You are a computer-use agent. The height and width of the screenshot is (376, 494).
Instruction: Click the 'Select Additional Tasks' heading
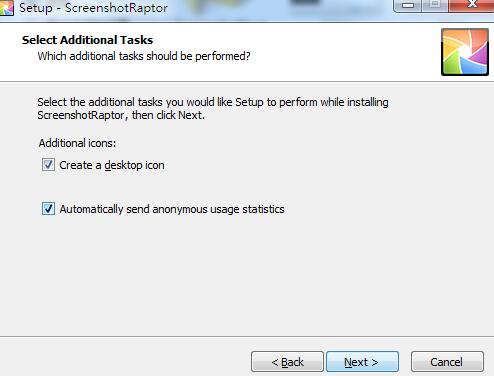(x=87, y=40)
